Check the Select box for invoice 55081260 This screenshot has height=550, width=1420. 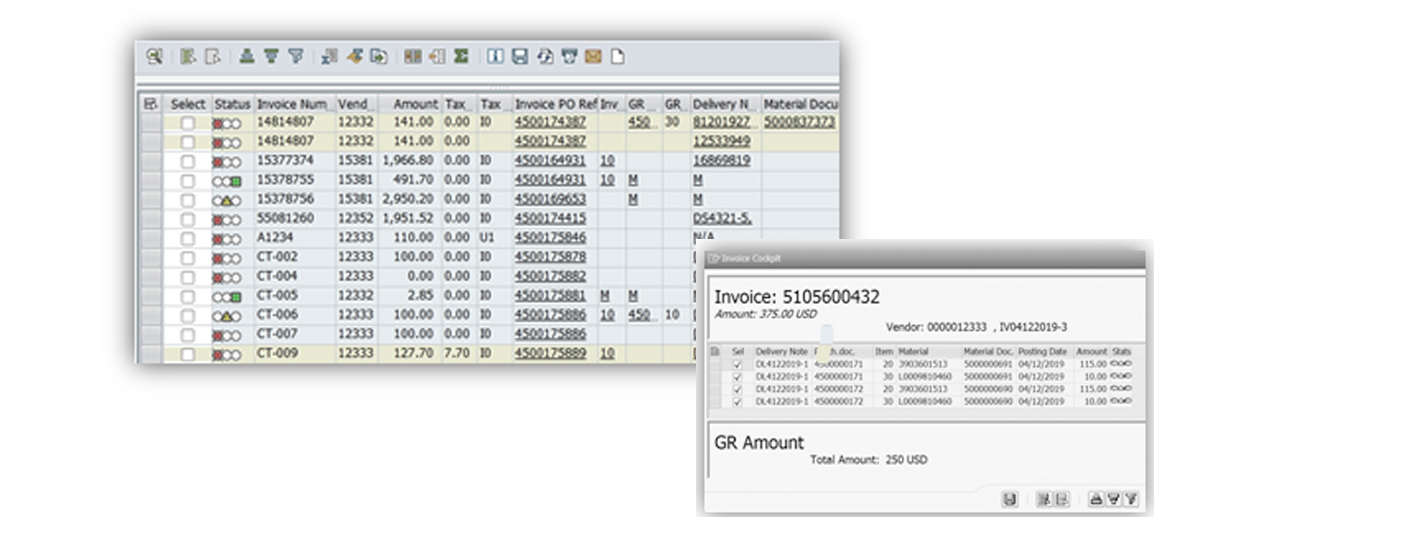click(x=188, y=219)
